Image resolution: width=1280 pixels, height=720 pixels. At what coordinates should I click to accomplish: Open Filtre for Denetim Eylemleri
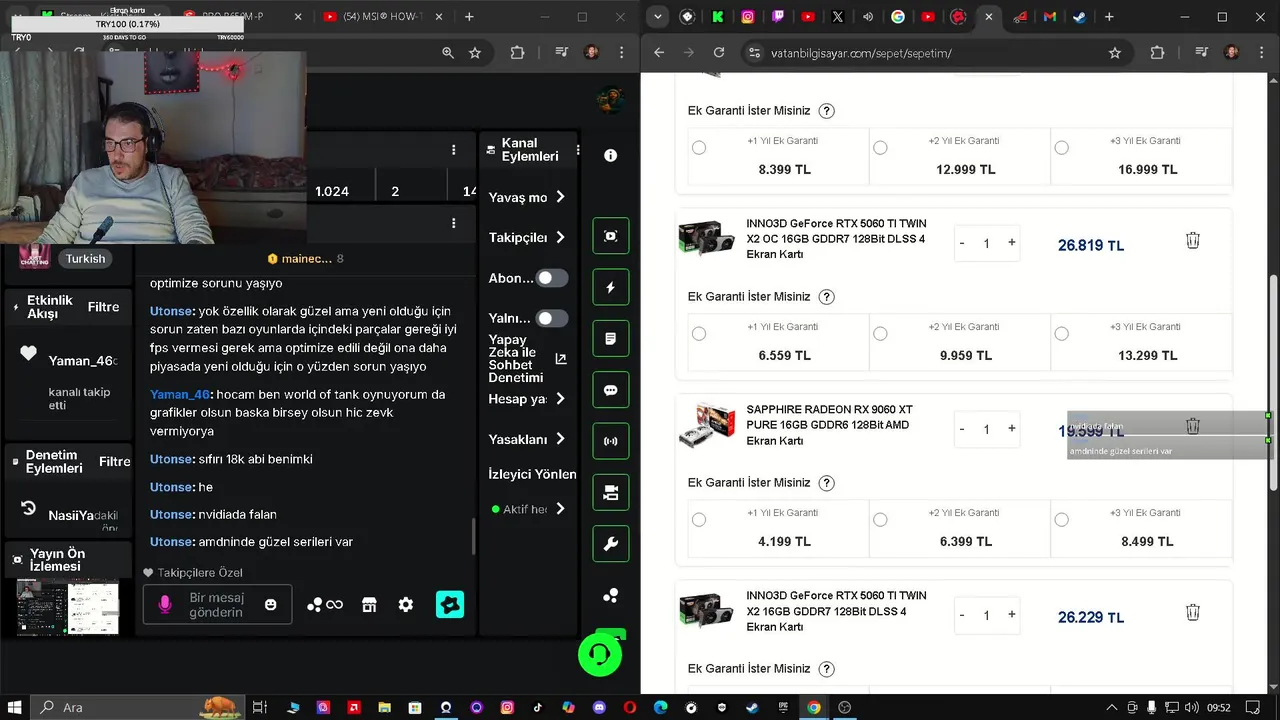(x=115, y=461)
